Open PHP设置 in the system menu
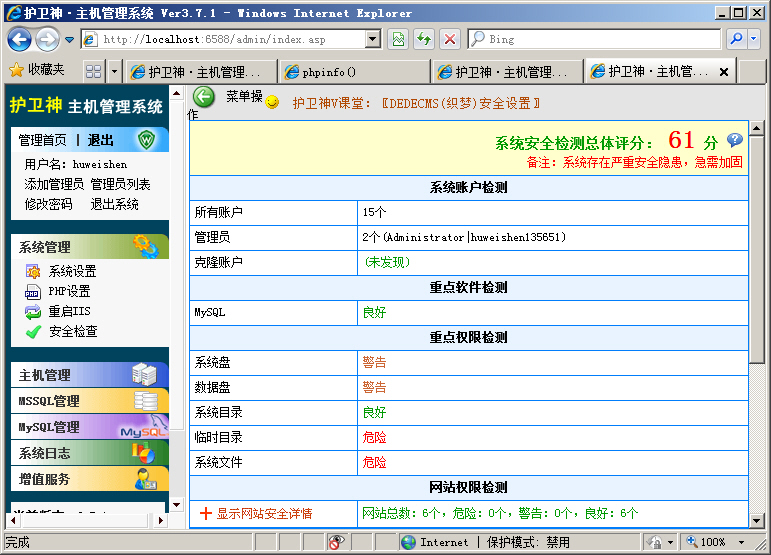Image resolution: width=771 pixels, height=555 pixels. (x=69, y=291)
